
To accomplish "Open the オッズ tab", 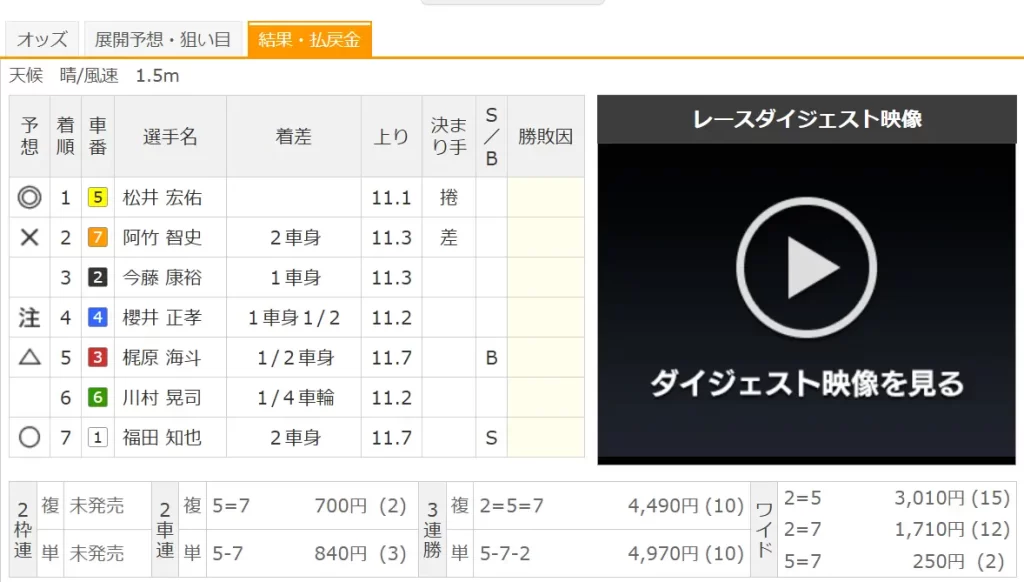I will (x=42, y=40).
